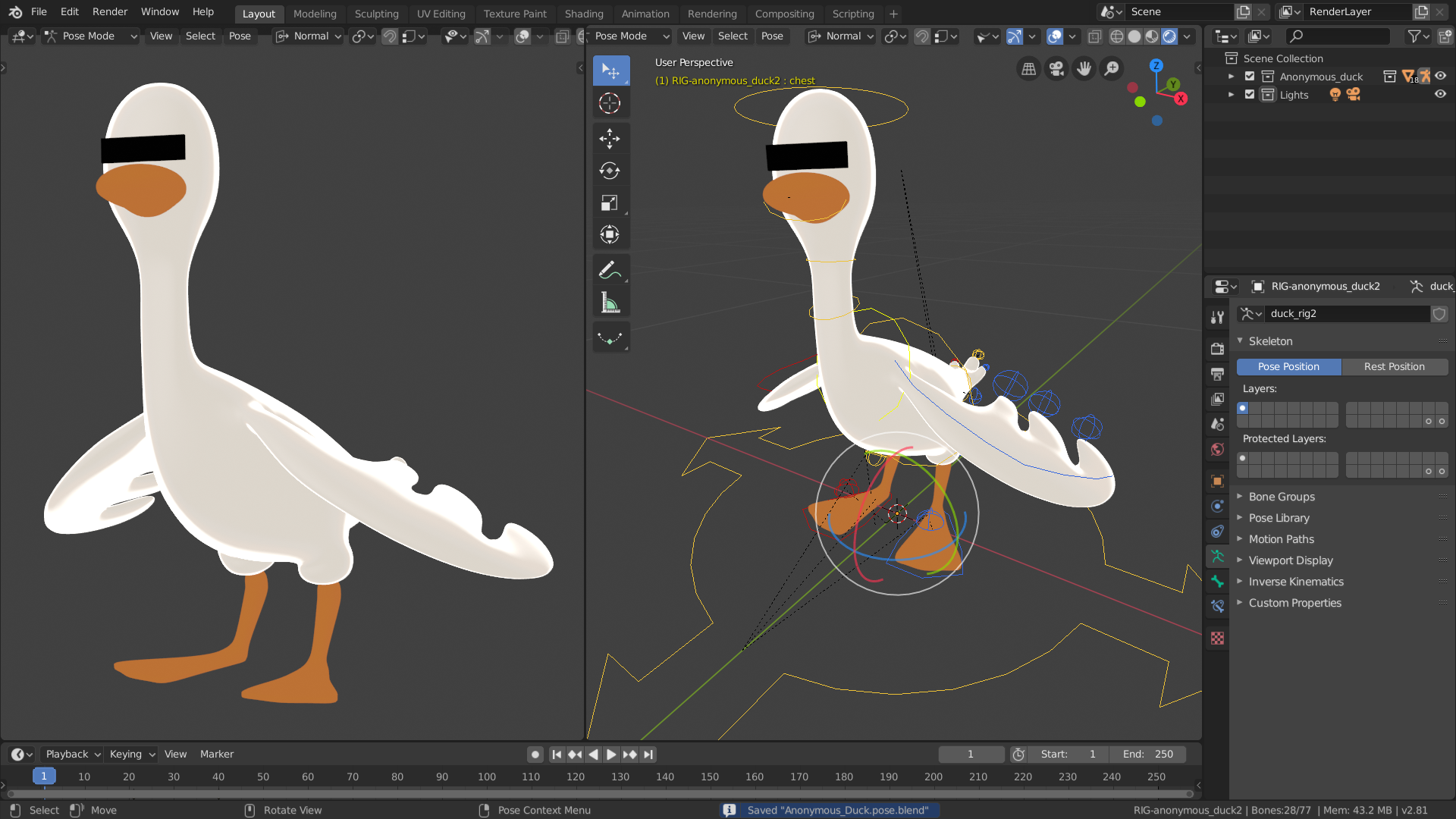The height and width of the screenshot is (819, 1456).
Task: Switch to the Animation workspace tab
Action: click(x=645, y=13)
